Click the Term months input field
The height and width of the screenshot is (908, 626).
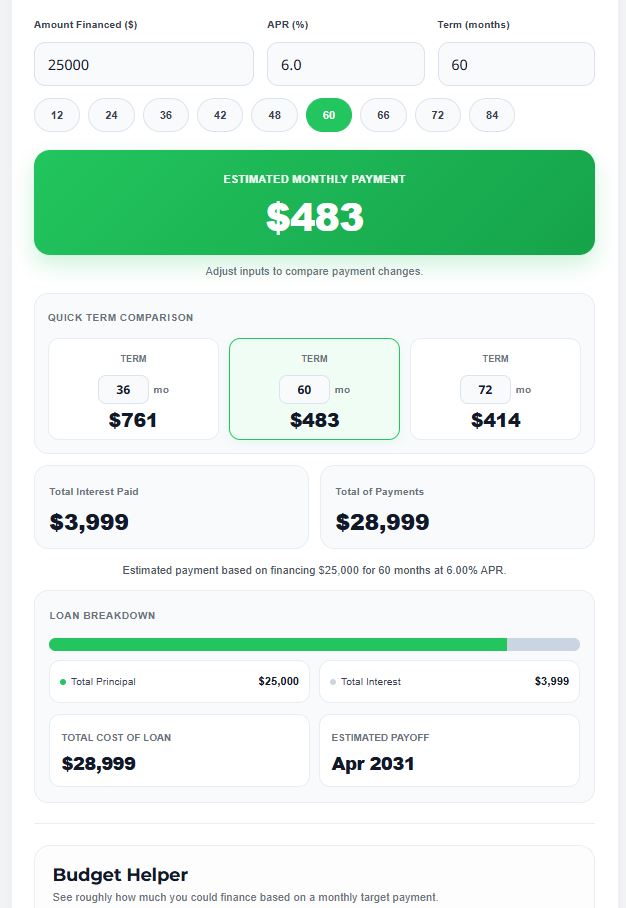point(516,64)
